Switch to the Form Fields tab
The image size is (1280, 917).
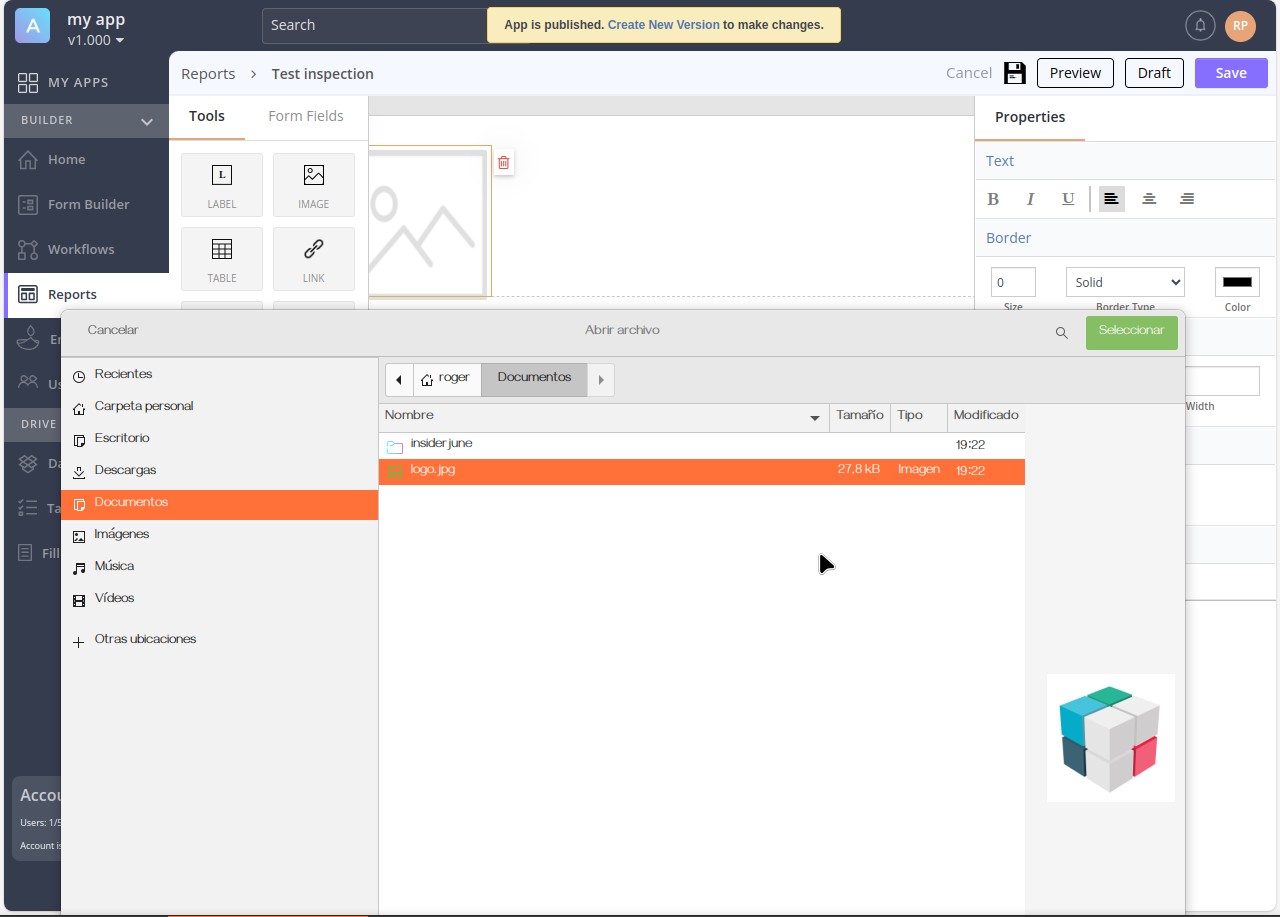tap(305, 116)
